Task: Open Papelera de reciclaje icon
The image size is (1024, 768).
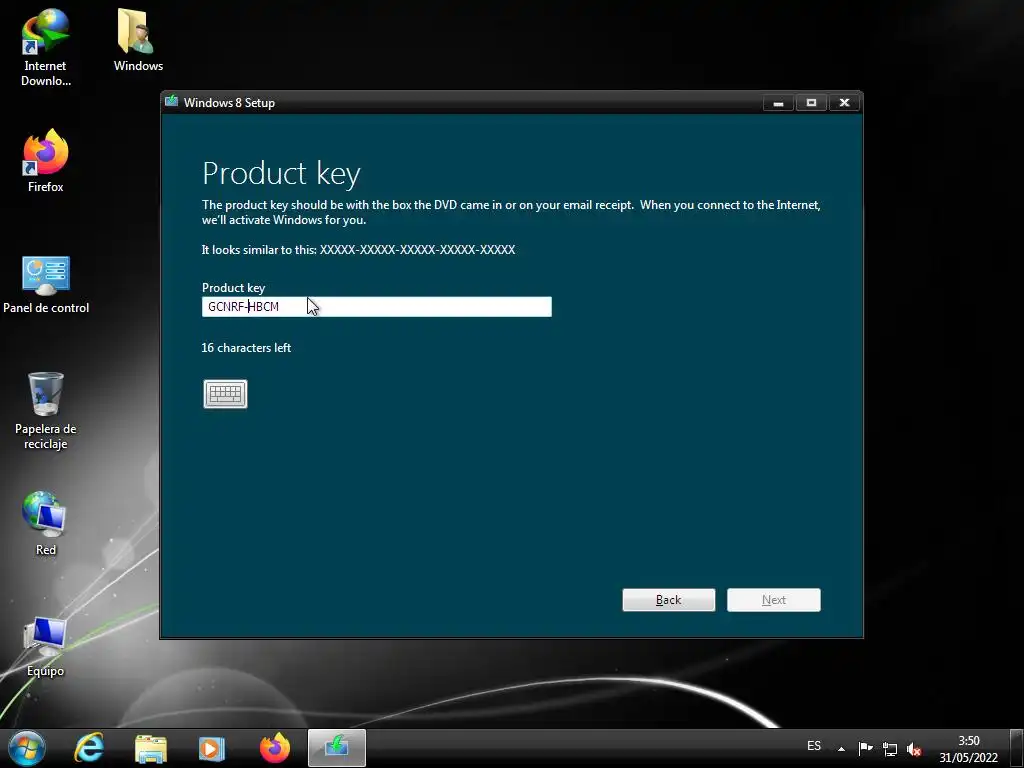Action: point(45,411)
